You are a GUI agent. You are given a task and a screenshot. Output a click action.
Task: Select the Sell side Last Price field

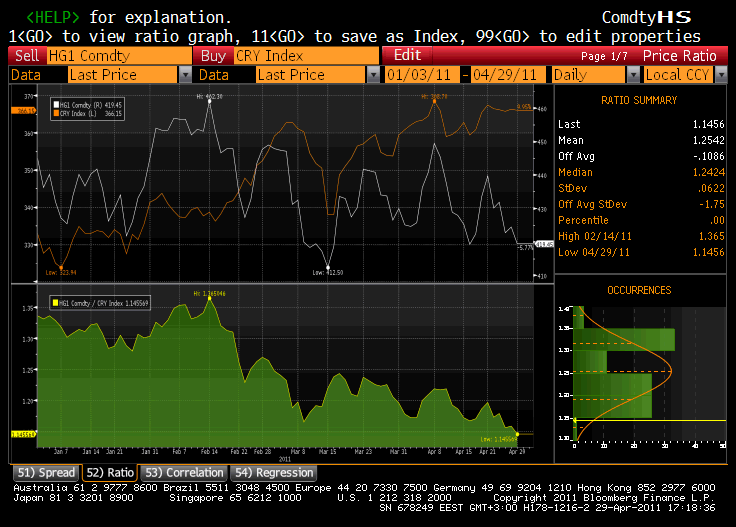(123, 75)
